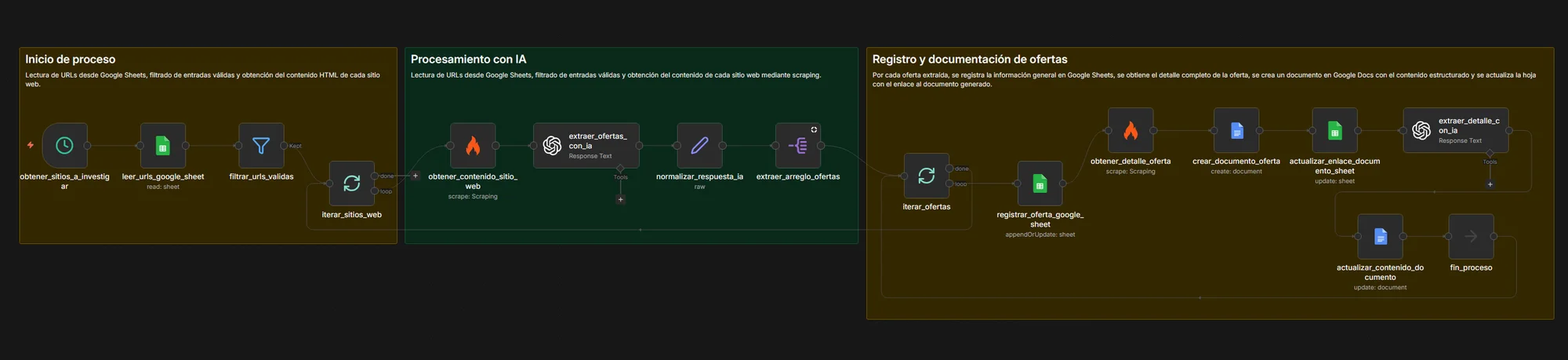
Task: Click the loop output of iterar_ofertas
Action: pos(949,184)
